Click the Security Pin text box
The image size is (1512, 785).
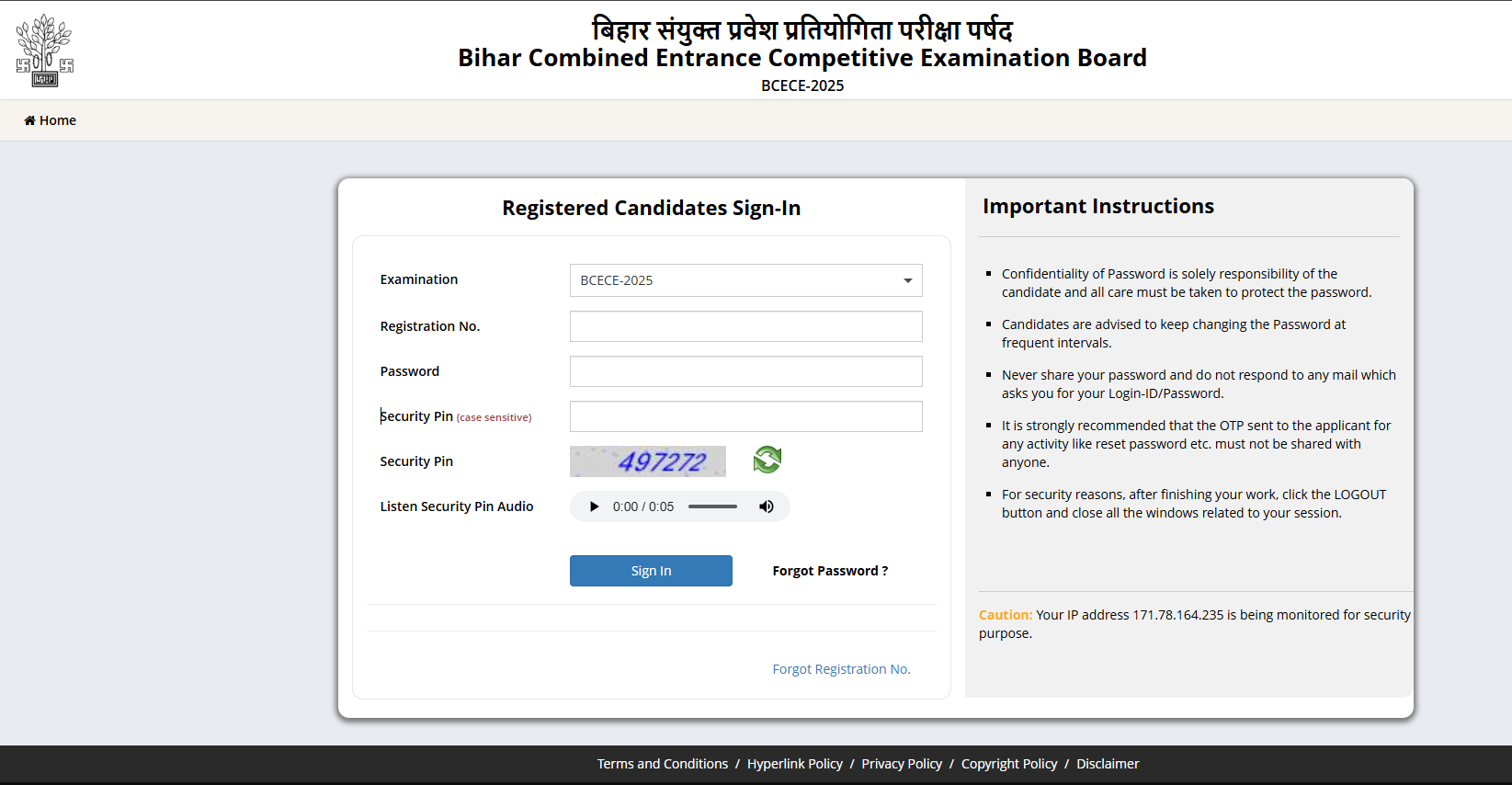pyautogui.click(x=745, y=416)
